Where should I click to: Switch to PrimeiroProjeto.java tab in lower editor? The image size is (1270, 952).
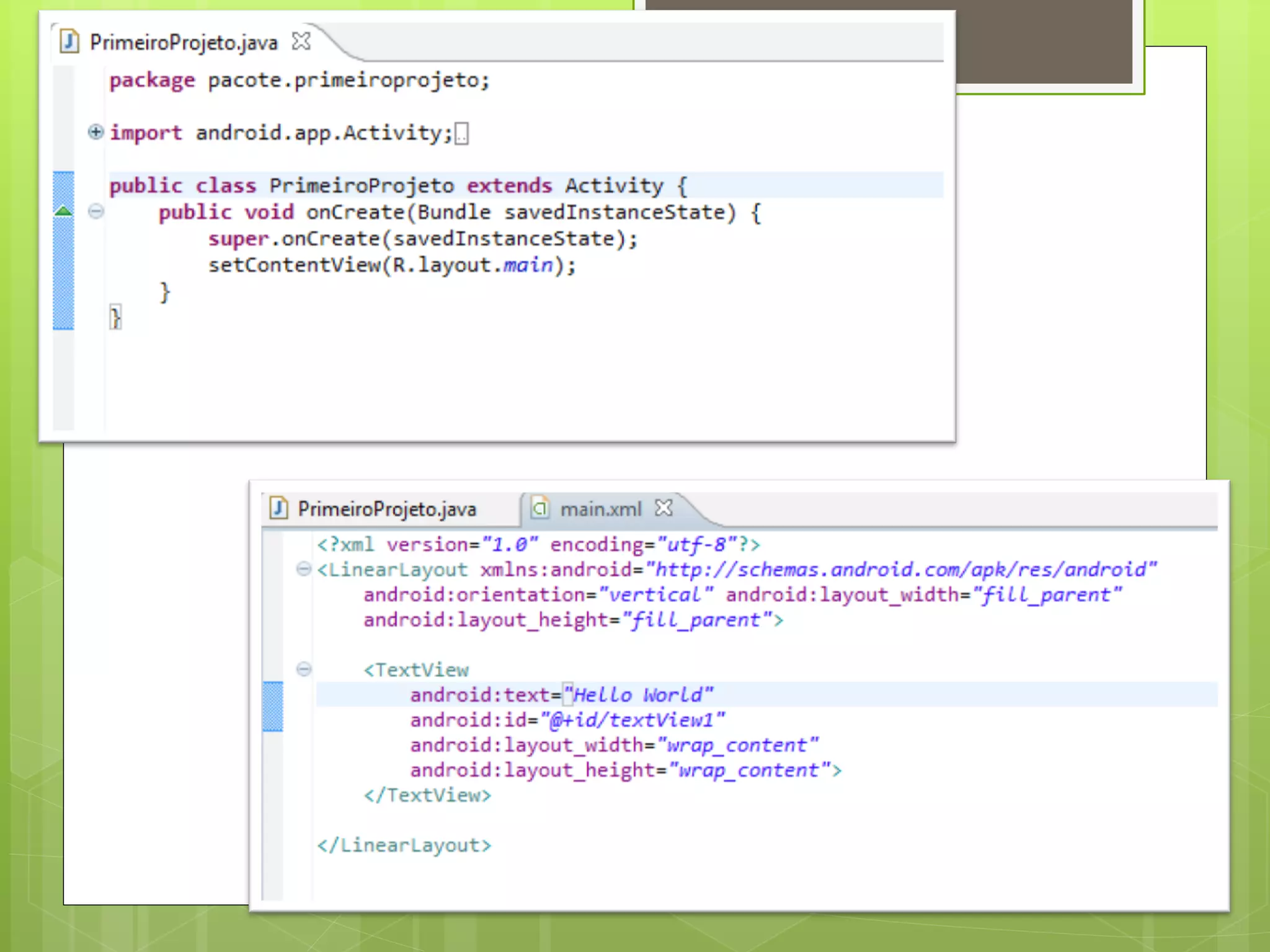pyautogui.click(x=386, y=509)
